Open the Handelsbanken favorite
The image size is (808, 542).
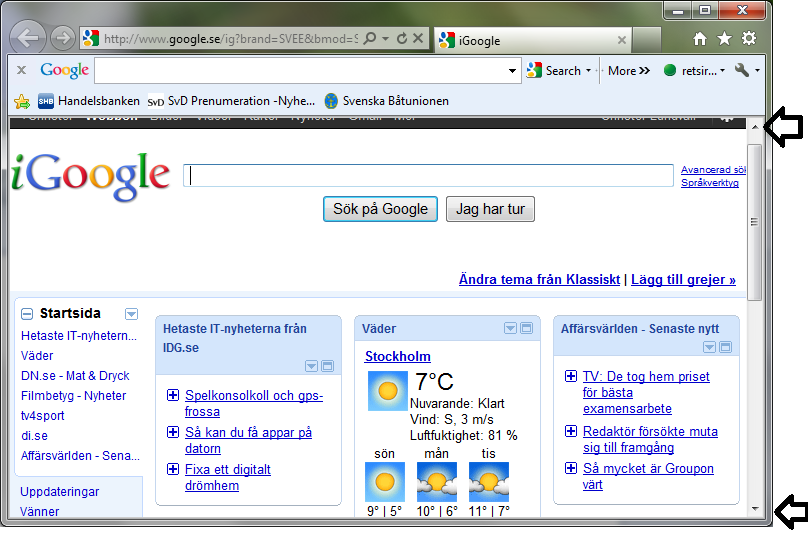pyautogui.click(x=89, y=101)
